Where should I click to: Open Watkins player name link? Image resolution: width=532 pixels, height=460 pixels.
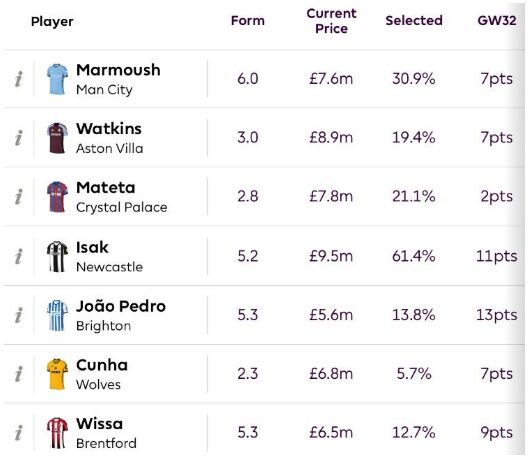(109, 129)
